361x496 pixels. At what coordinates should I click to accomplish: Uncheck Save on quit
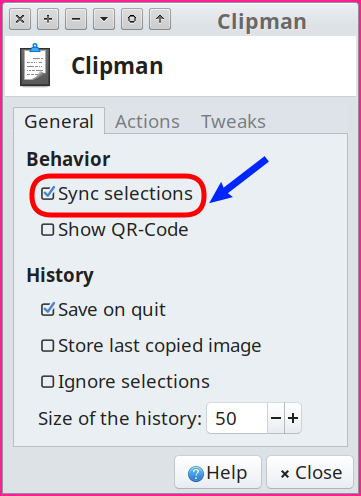pos(48,309)
